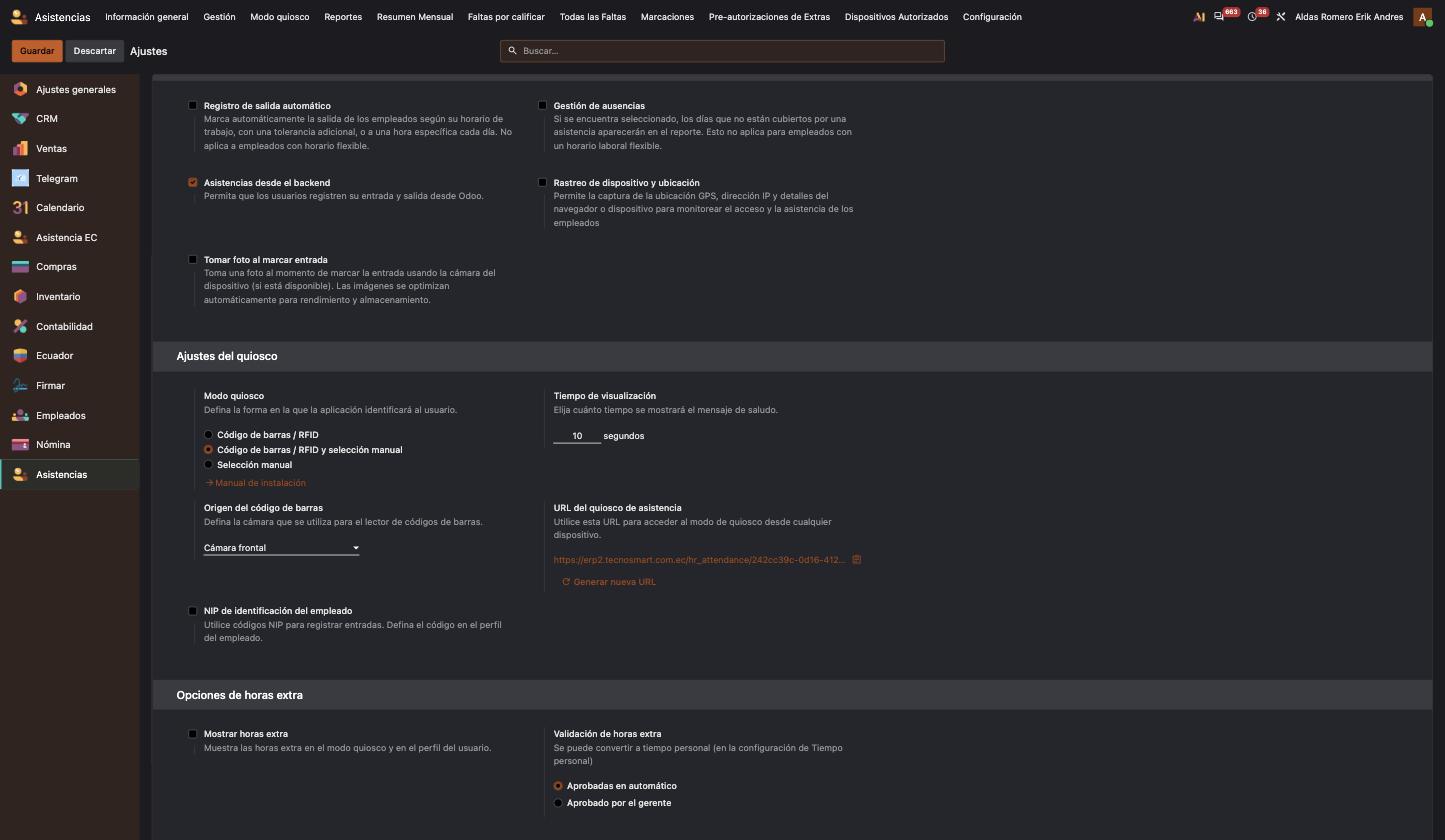The height and width of the screenshot is (840, 1445).
Task: Select Aprobado por el gerente option
Action: (x=558, y=803)
